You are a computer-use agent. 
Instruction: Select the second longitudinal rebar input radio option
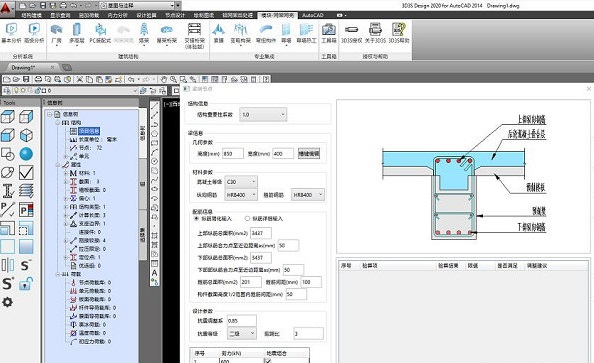pyautogui.click(x=247, y=219)
